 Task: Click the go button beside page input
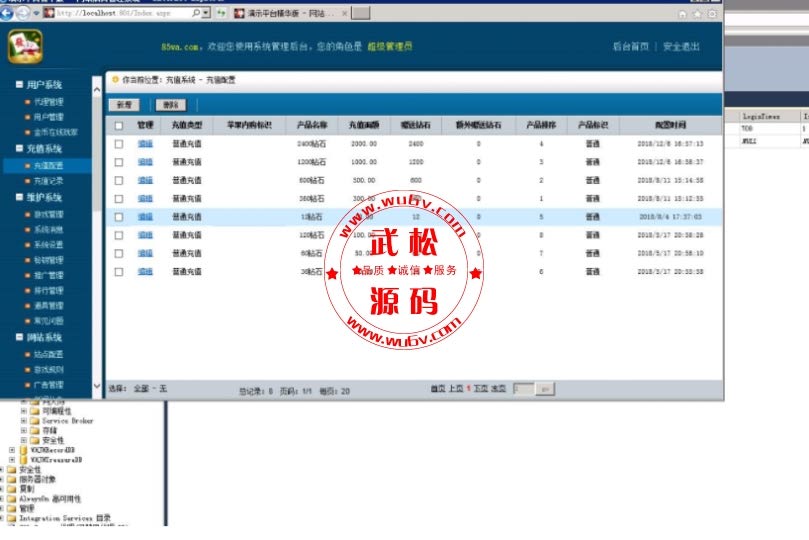pos(545,389)
